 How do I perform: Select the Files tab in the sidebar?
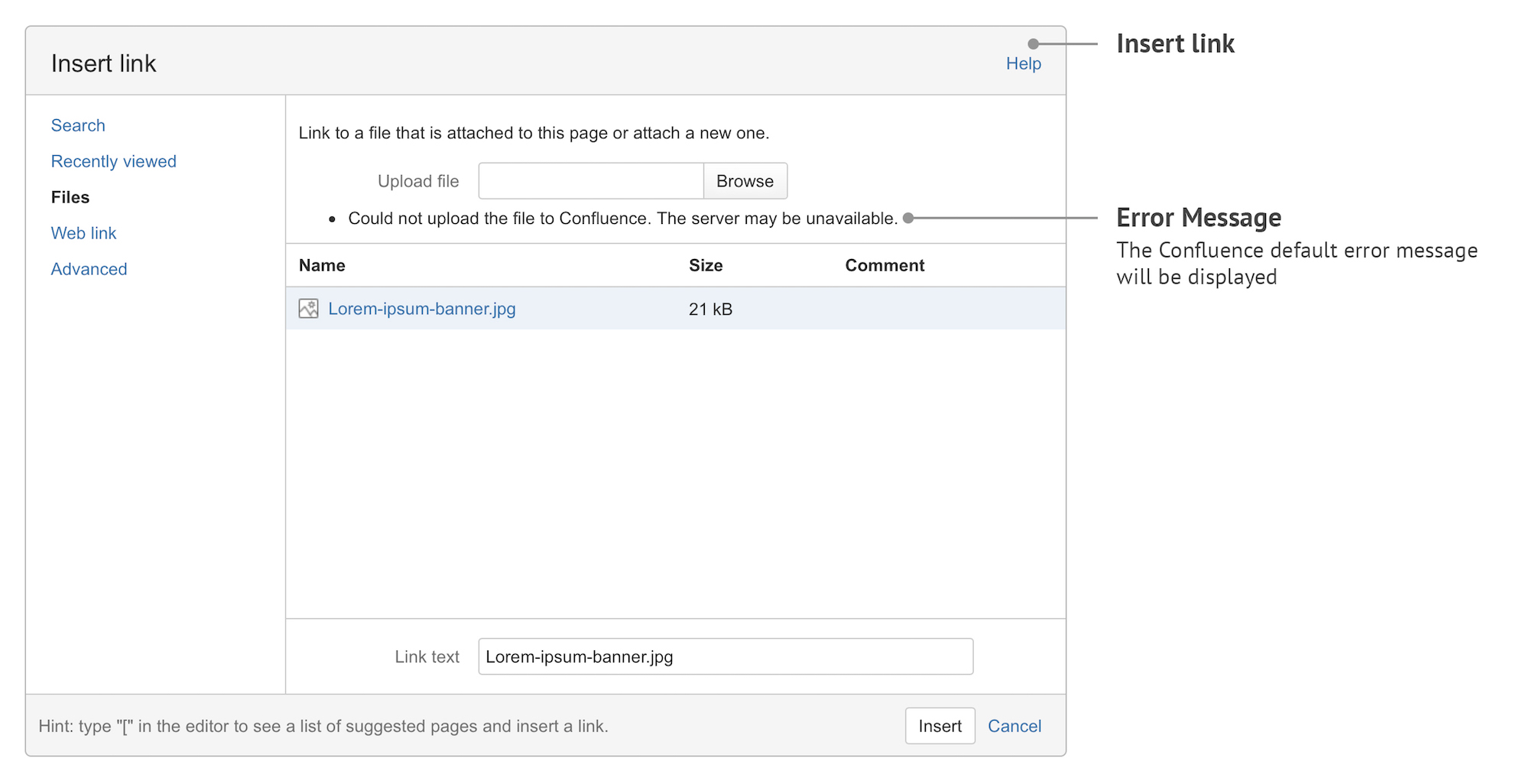coord(70,197)
